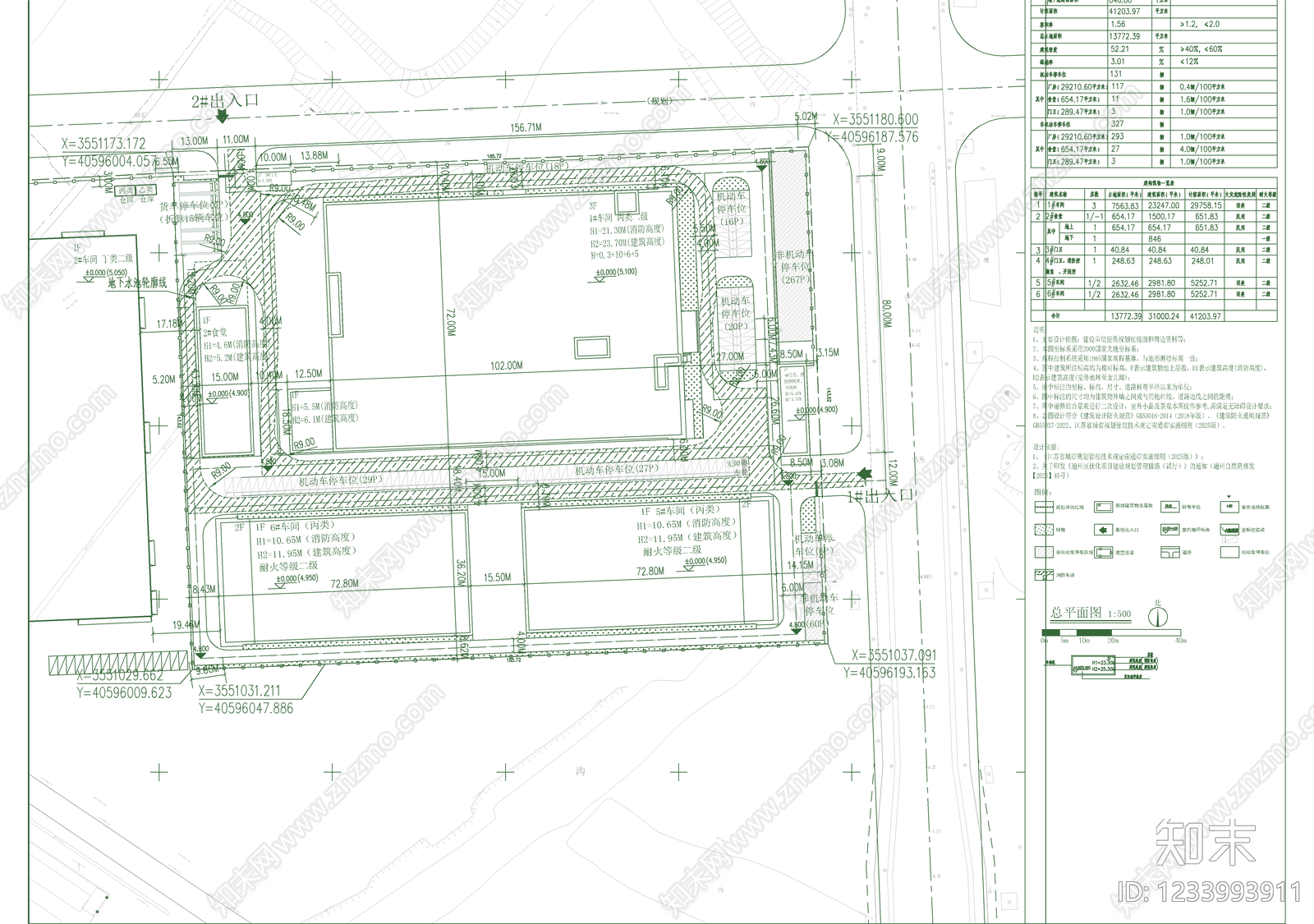Select the 基地出入口 arrow legend symbol
Image resolution: width=1314 pixels, height=924 pixels.
1104,530
